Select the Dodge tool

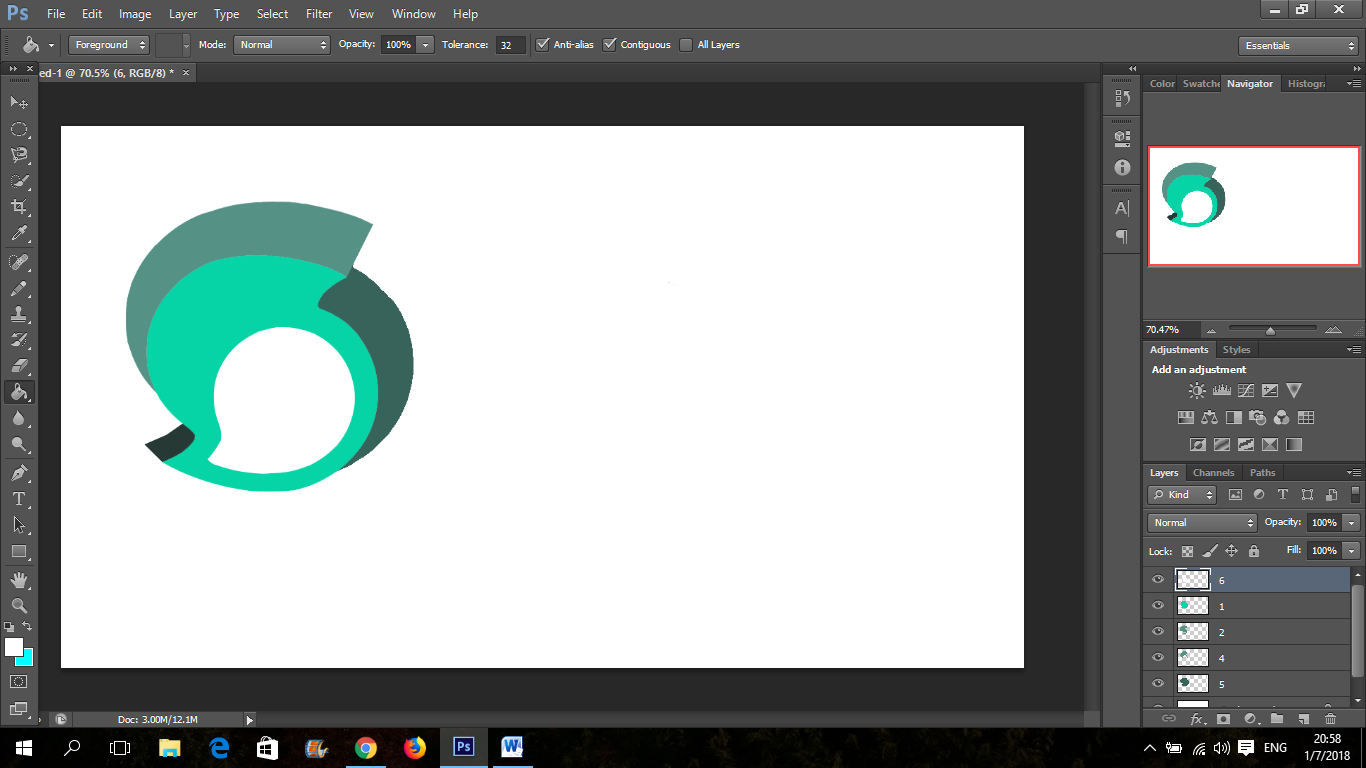tap(19, 444)
